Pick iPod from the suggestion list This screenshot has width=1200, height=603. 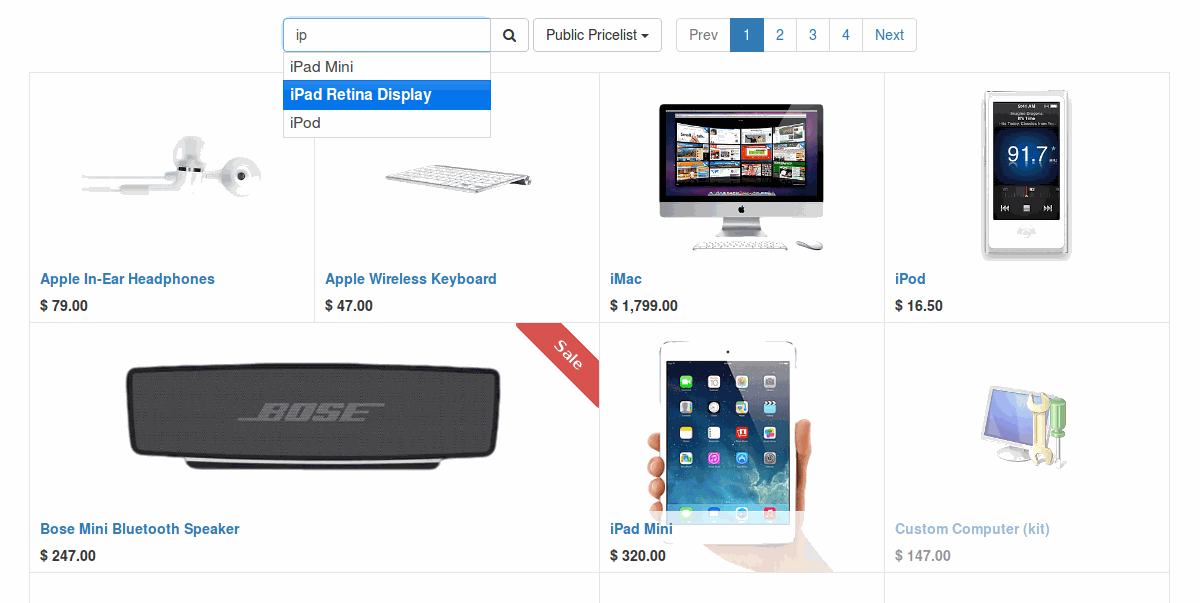[387, 123]
